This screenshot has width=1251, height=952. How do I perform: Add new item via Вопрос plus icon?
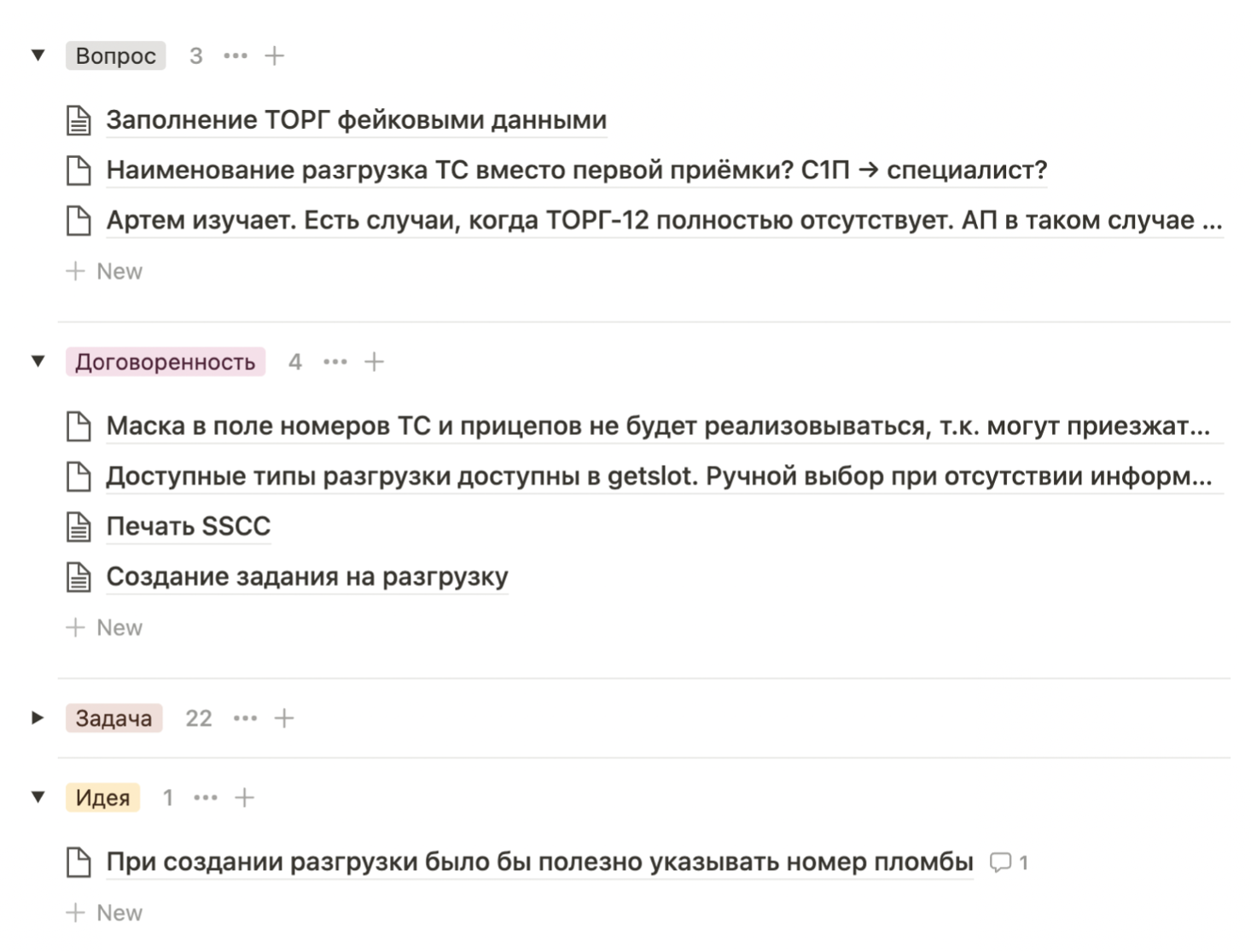coord(275,56)
